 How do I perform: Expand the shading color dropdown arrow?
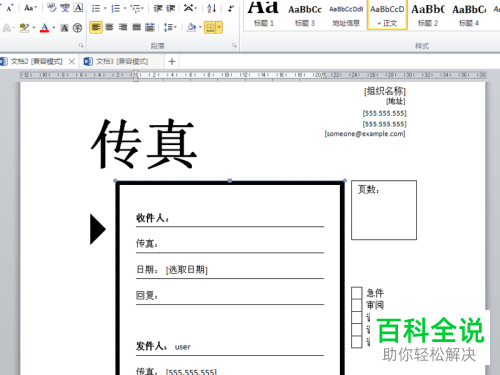(200, 27)
